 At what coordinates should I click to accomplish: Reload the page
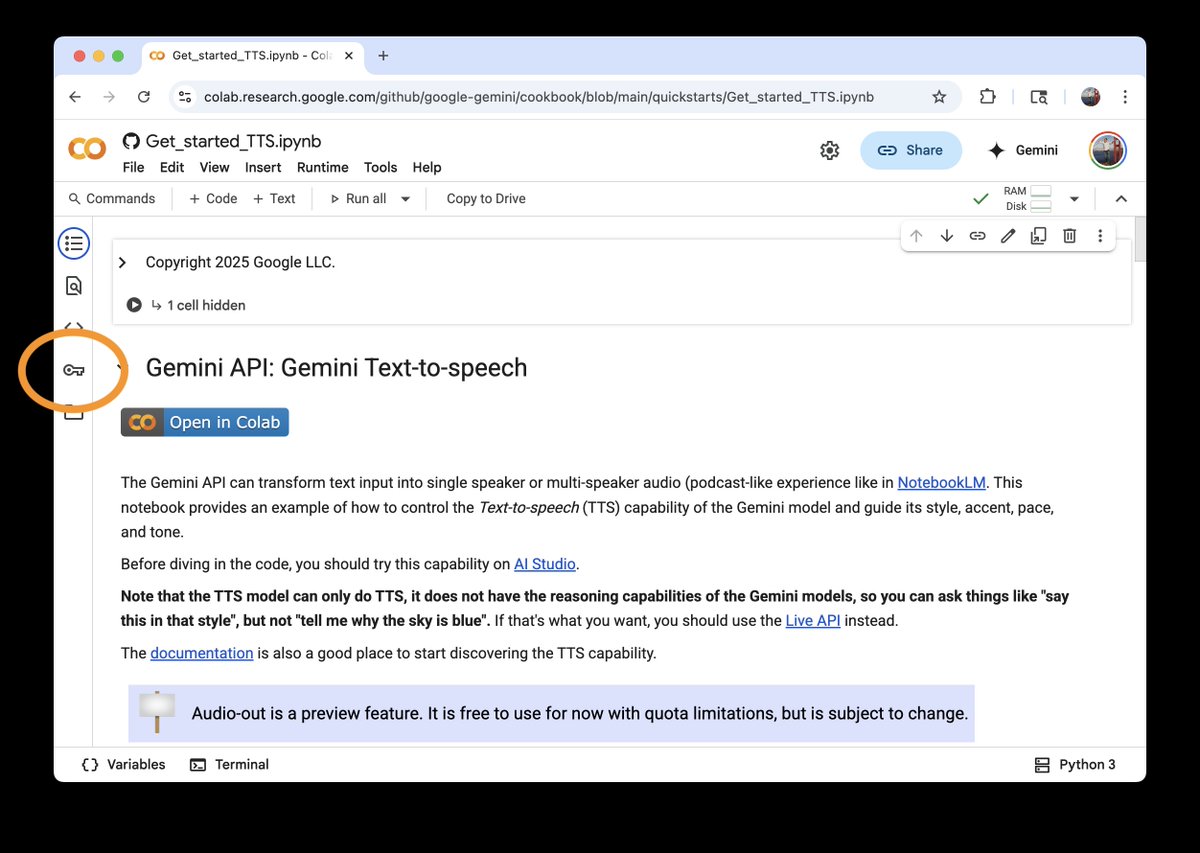coord(144,97)
